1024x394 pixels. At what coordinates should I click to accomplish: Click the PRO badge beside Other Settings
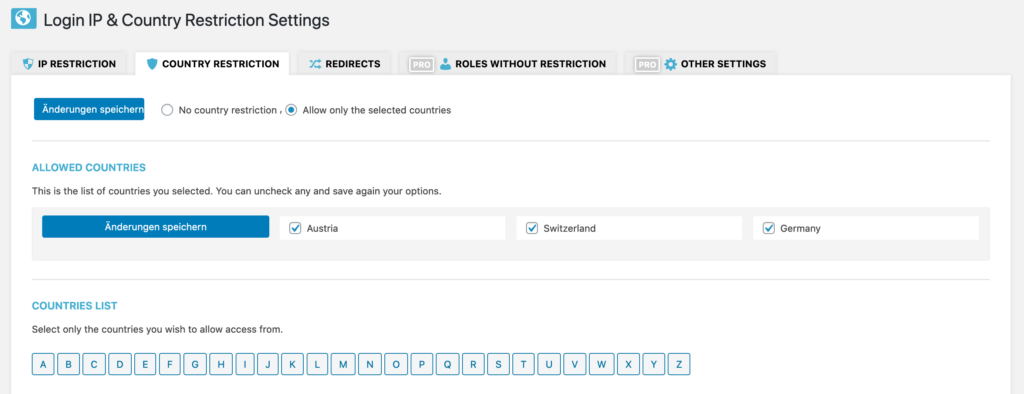click(647, 64)
